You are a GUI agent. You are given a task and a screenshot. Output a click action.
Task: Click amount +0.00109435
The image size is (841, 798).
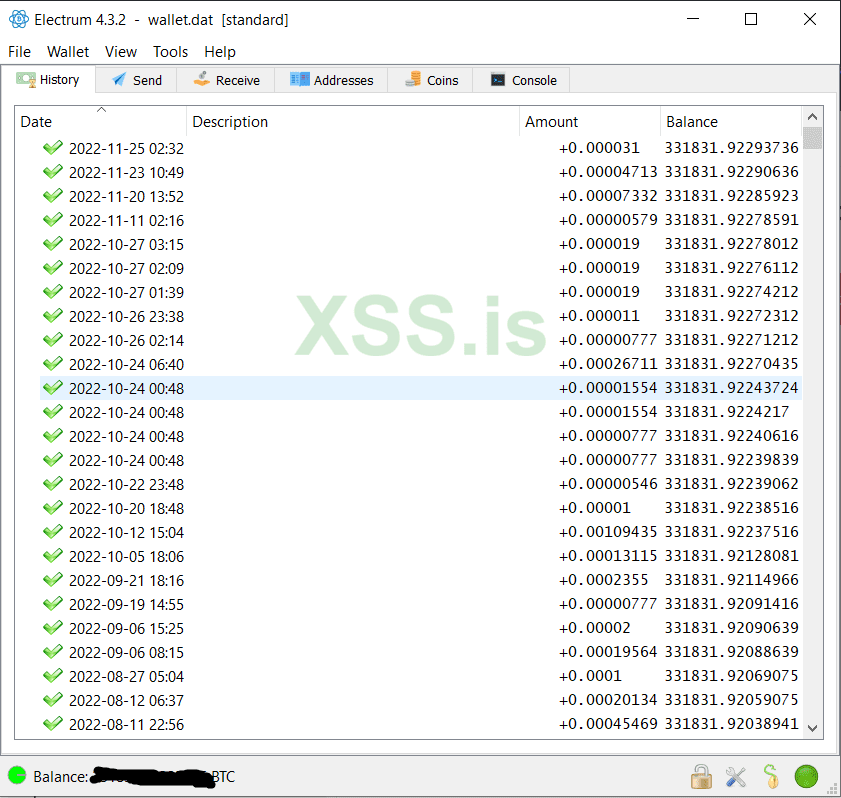(608, 532)
